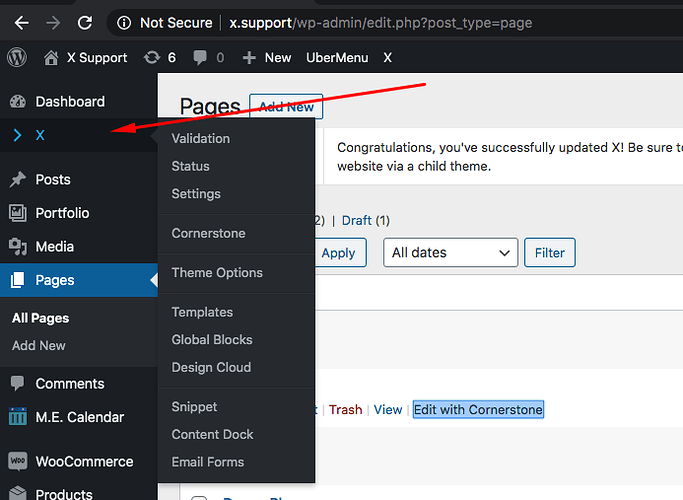Click New label in the admin bar
This screenshot has height=500, width=683.
pos(278,57)
